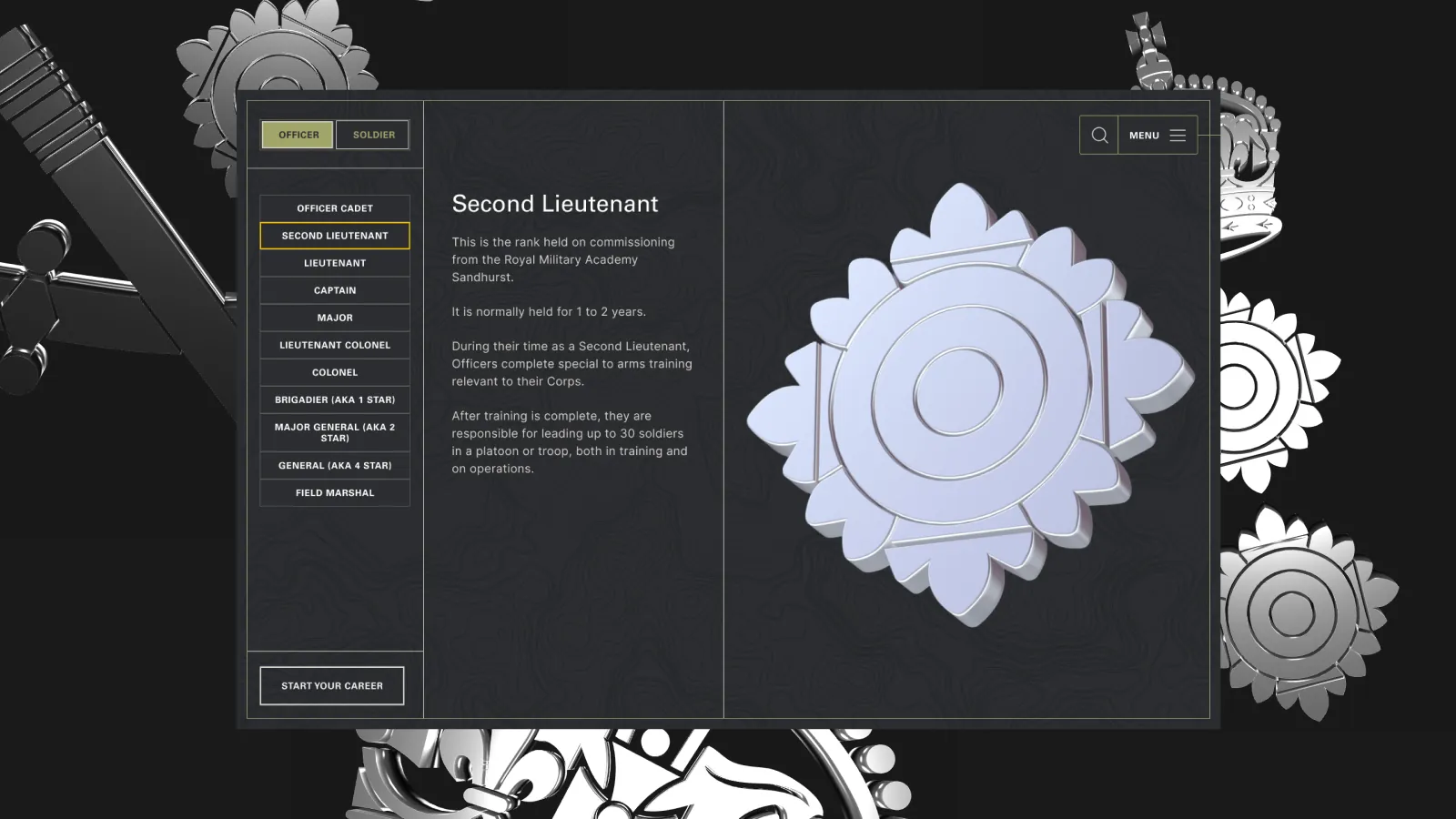Image resolution: width=1456 pixels, height=819 pixels.
Task: Select General (AKA 4 Star)
Action: point(335,465)
